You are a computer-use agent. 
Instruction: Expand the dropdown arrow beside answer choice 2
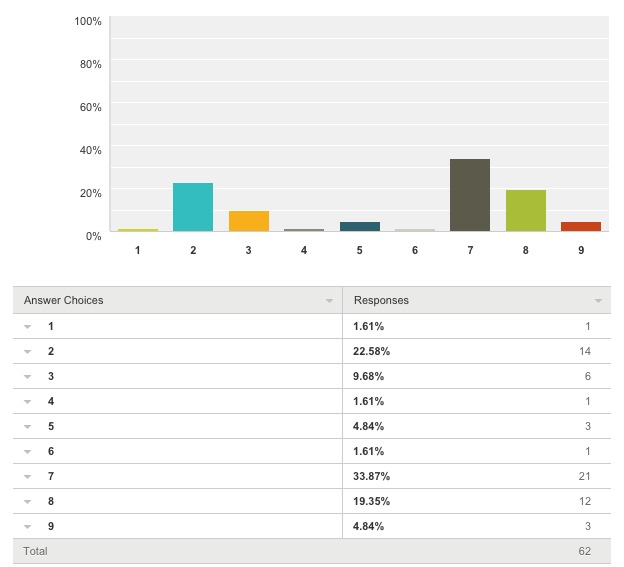27,352
